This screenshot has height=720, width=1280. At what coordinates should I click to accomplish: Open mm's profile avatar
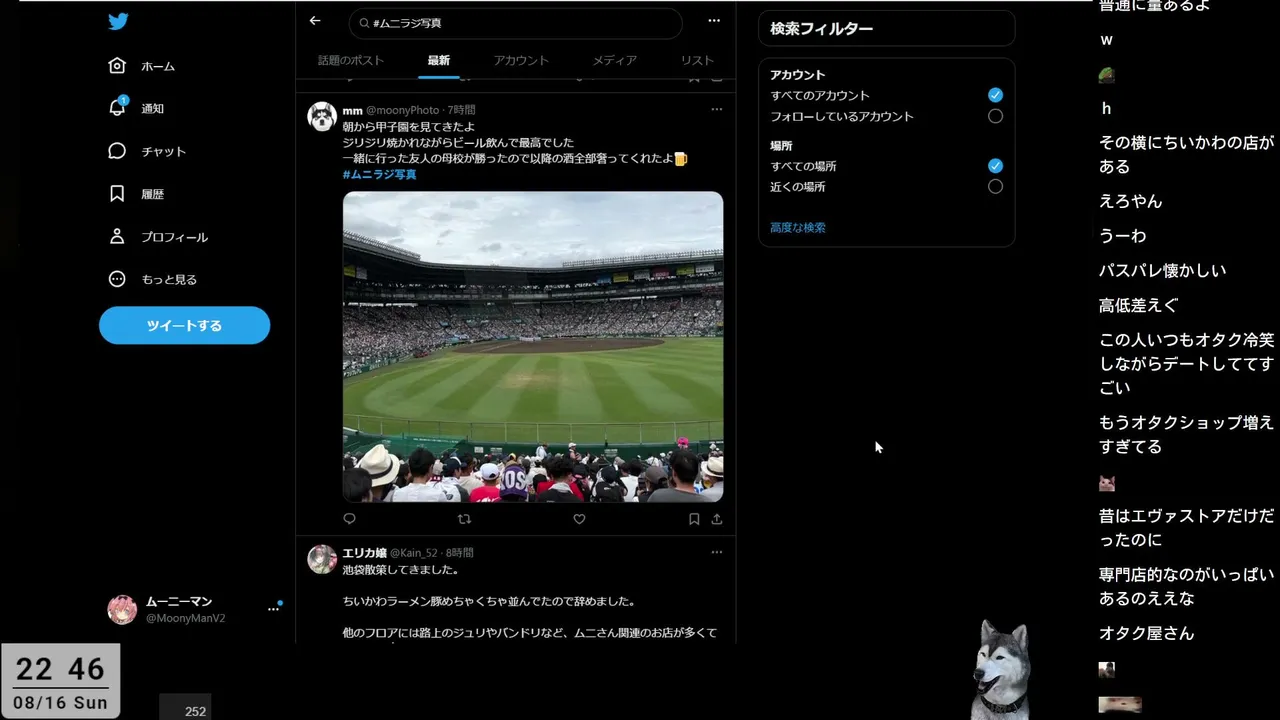click(322, 117)
